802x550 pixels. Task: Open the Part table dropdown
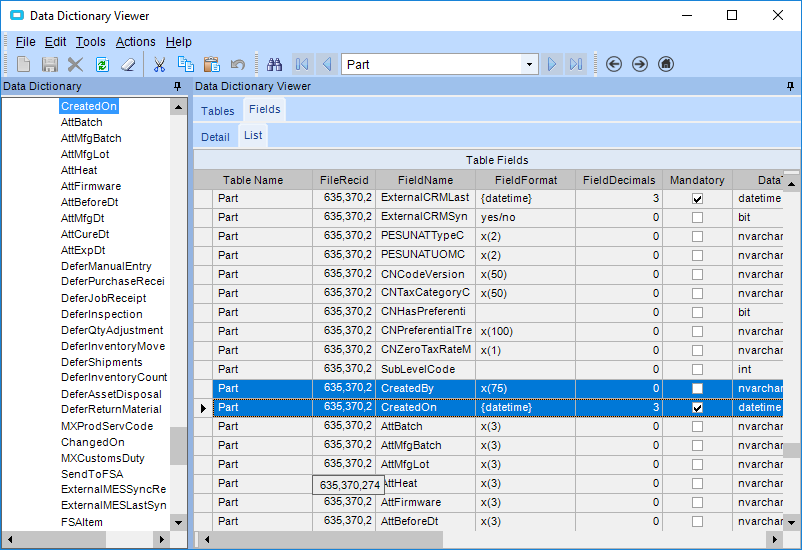coord(530,64)
